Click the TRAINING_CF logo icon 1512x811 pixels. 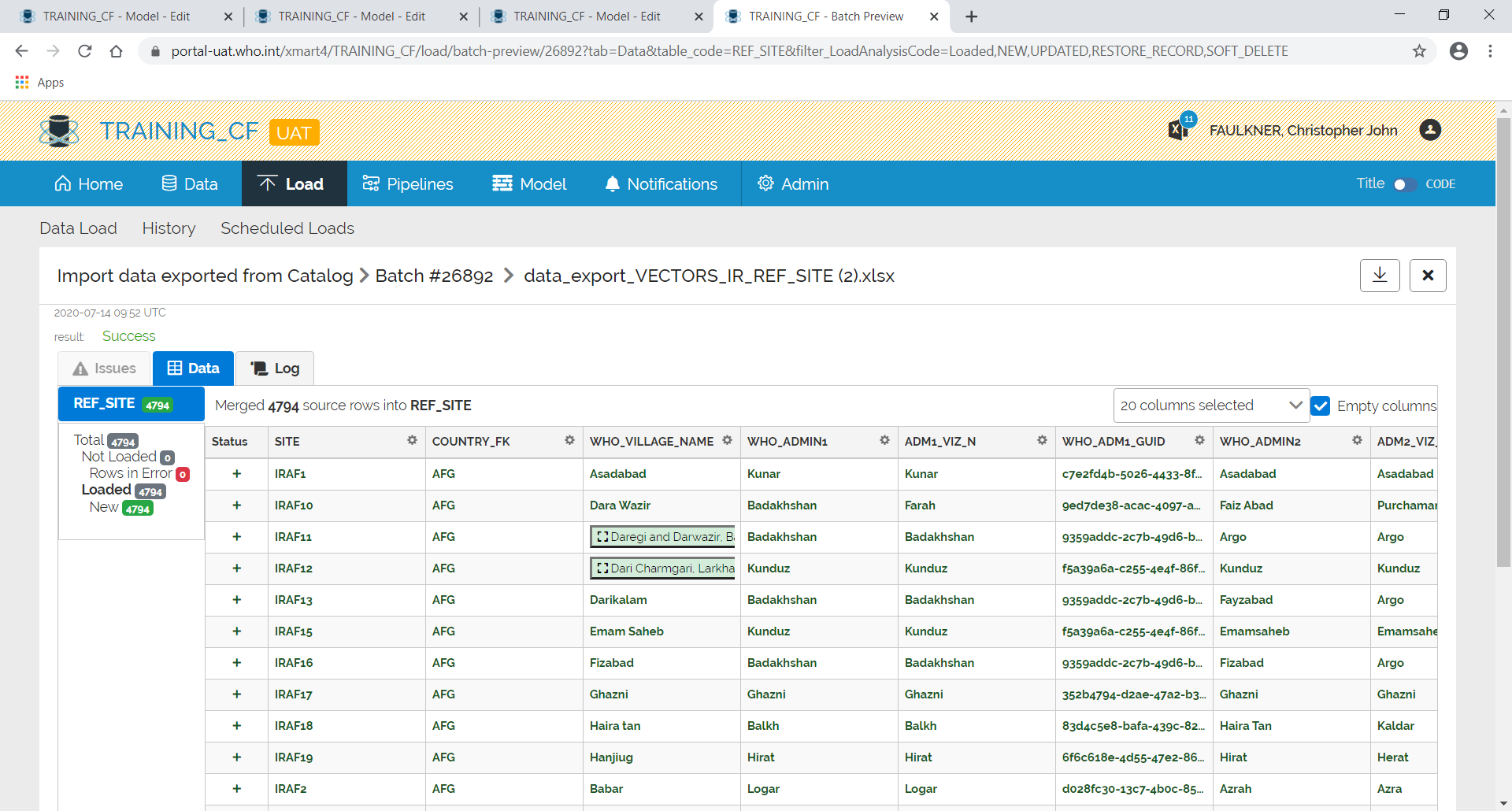pyautogui.click(x=59, y=131)
